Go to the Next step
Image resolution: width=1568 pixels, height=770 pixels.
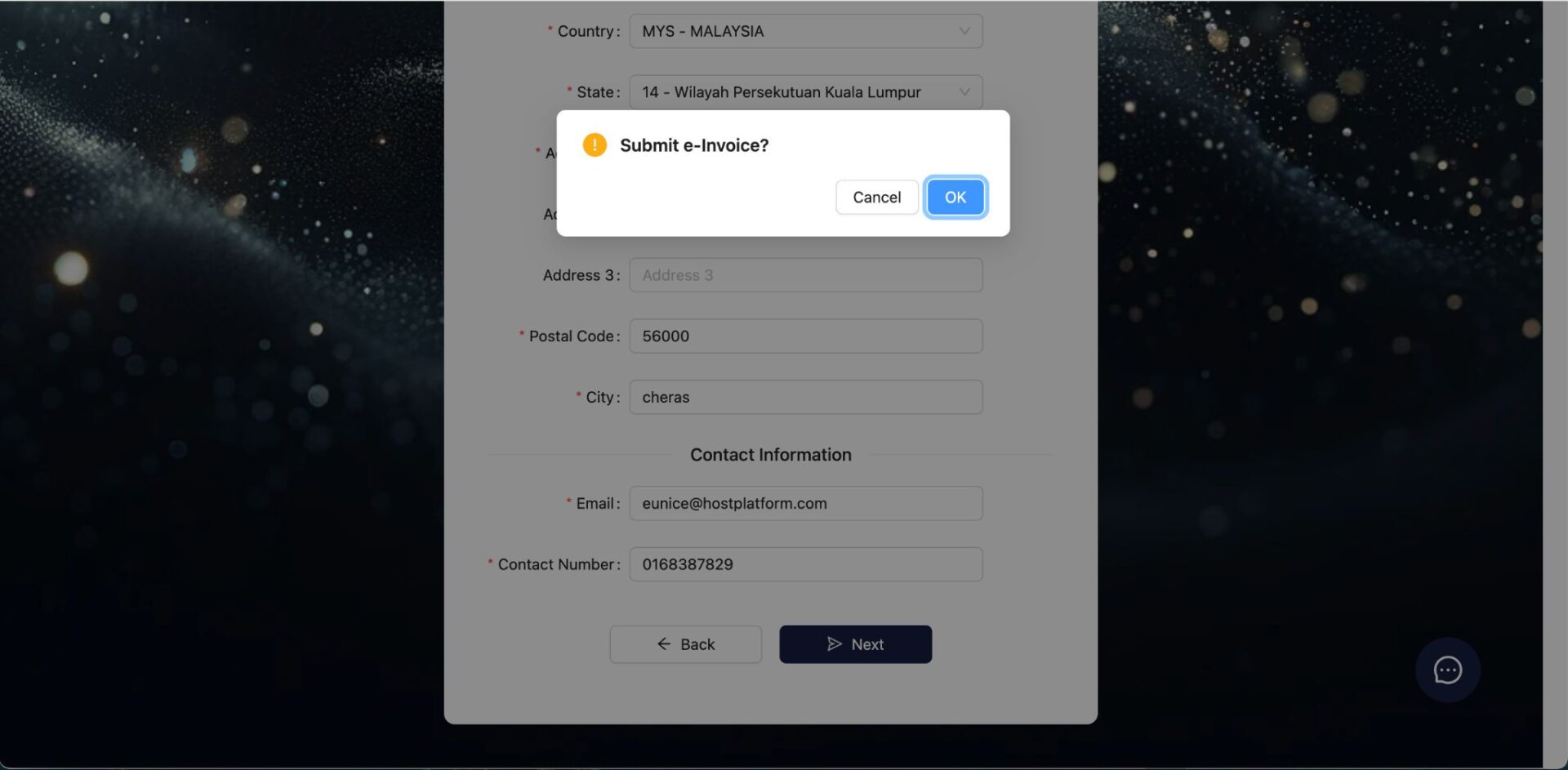click(855, 644)
